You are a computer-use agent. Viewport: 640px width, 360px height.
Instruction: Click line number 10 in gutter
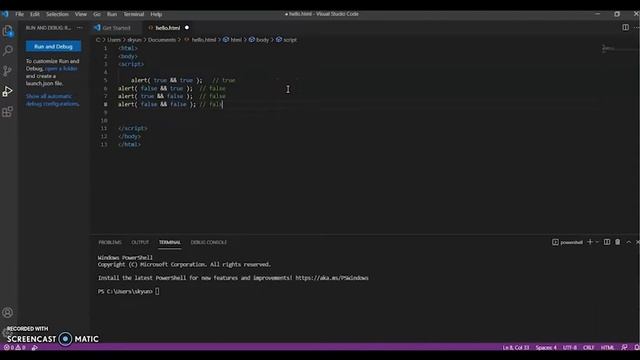point(104,120)
